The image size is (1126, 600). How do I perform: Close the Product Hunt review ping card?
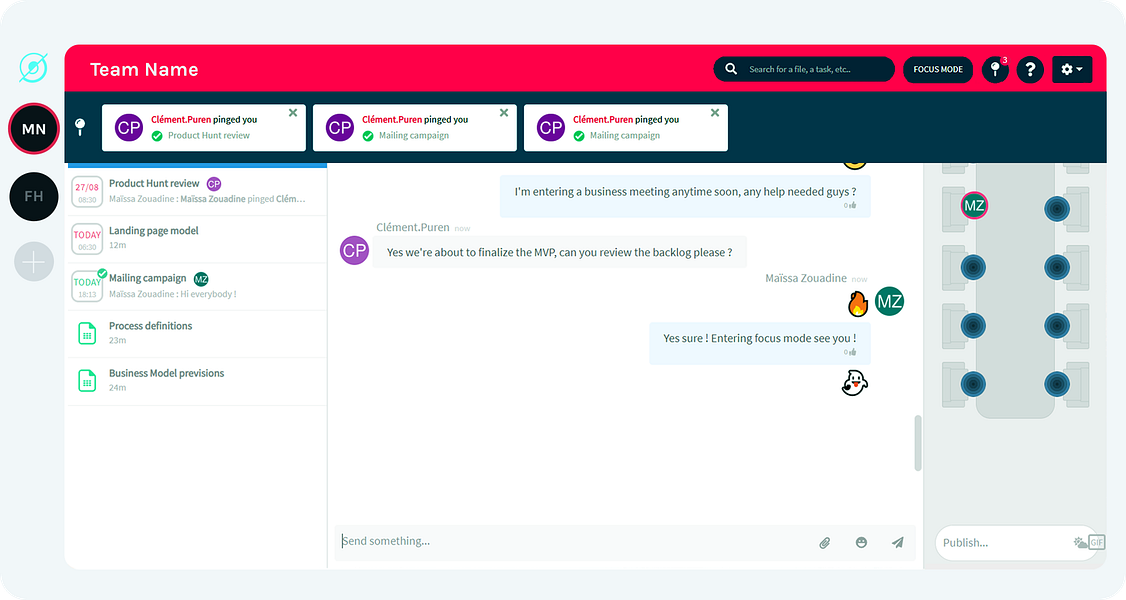(293, 113)
